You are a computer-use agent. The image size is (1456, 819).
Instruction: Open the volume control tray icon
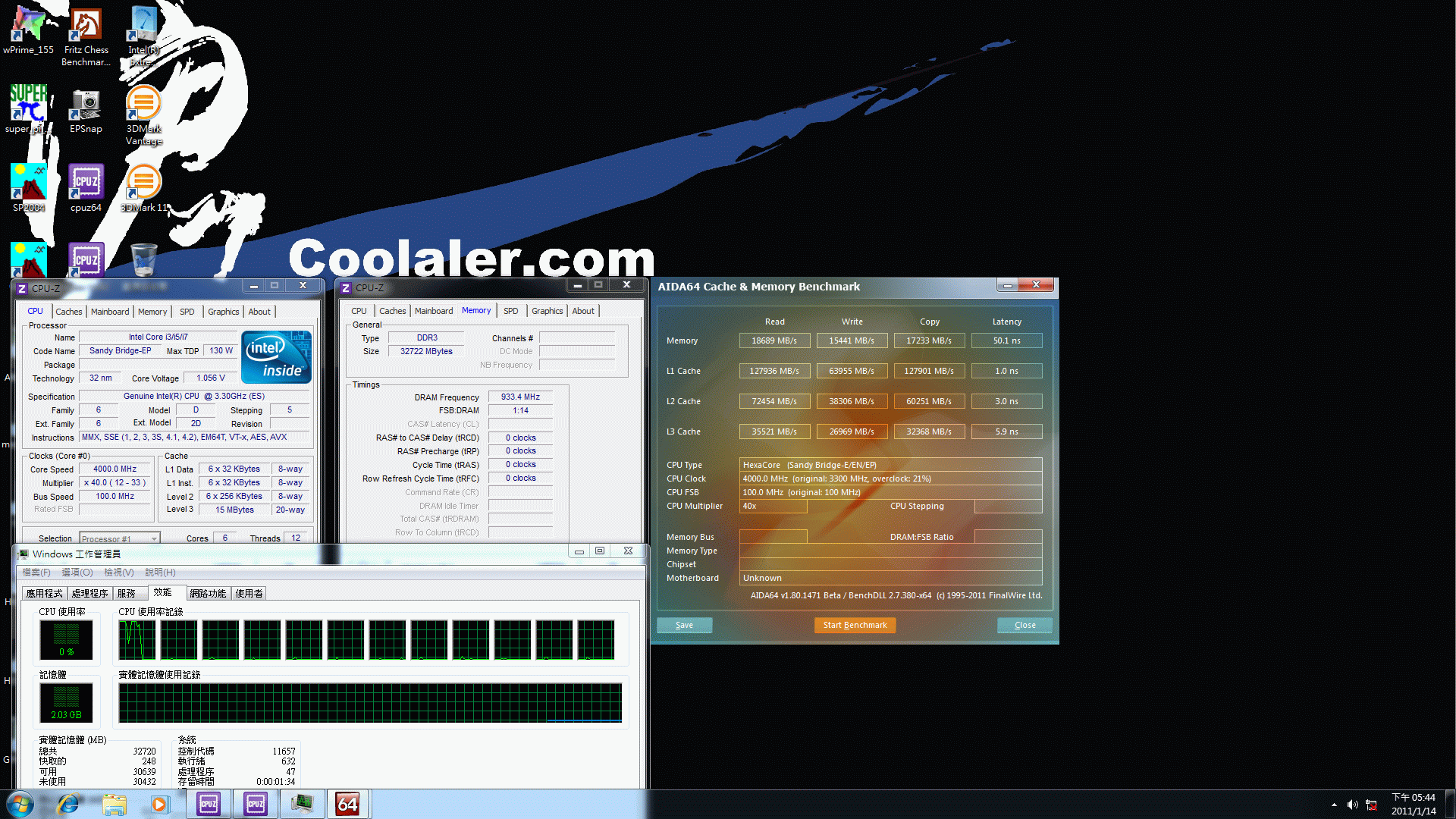click(1353, 805)
